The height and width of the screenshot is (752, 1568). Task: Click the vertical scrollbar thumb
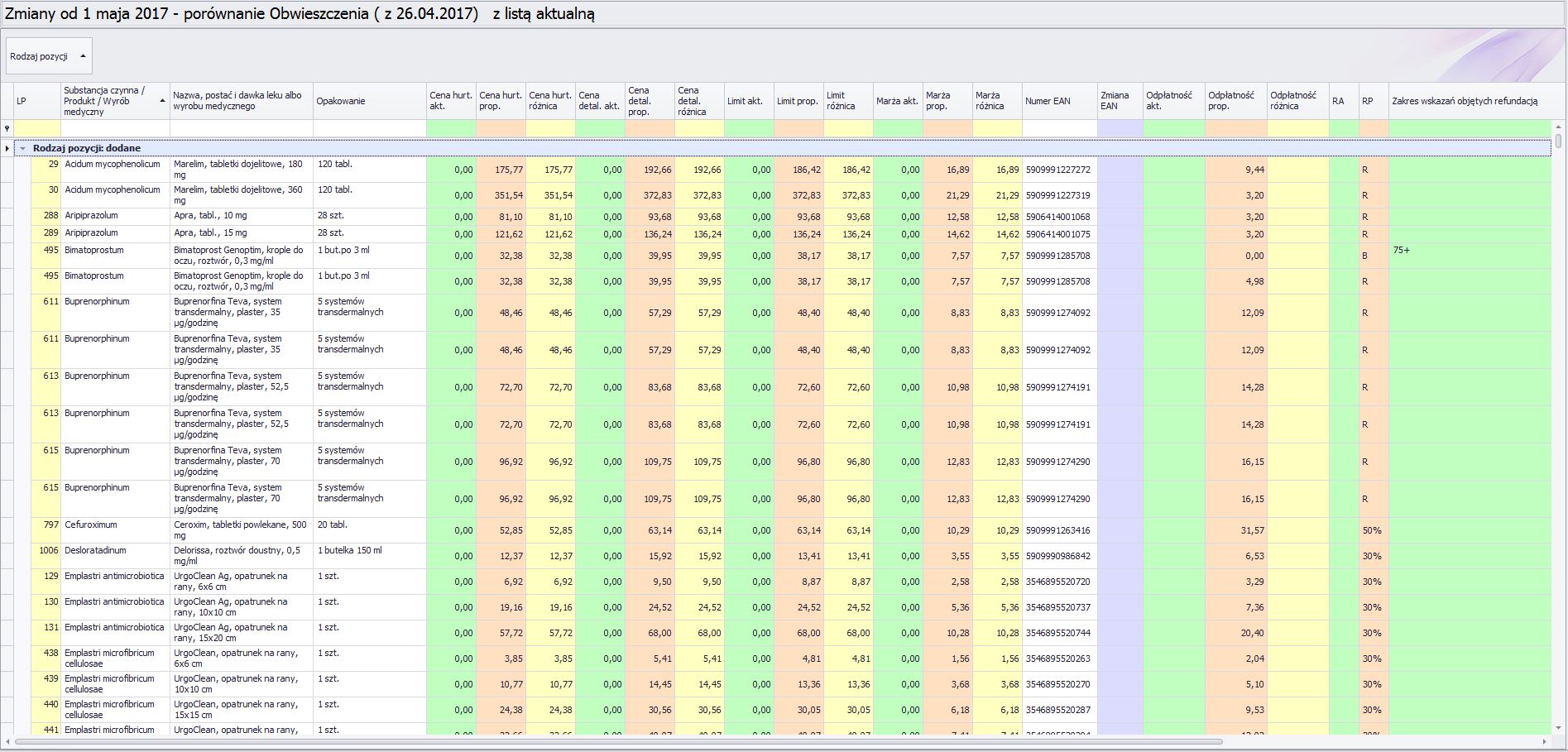[x=1559, y=141]
